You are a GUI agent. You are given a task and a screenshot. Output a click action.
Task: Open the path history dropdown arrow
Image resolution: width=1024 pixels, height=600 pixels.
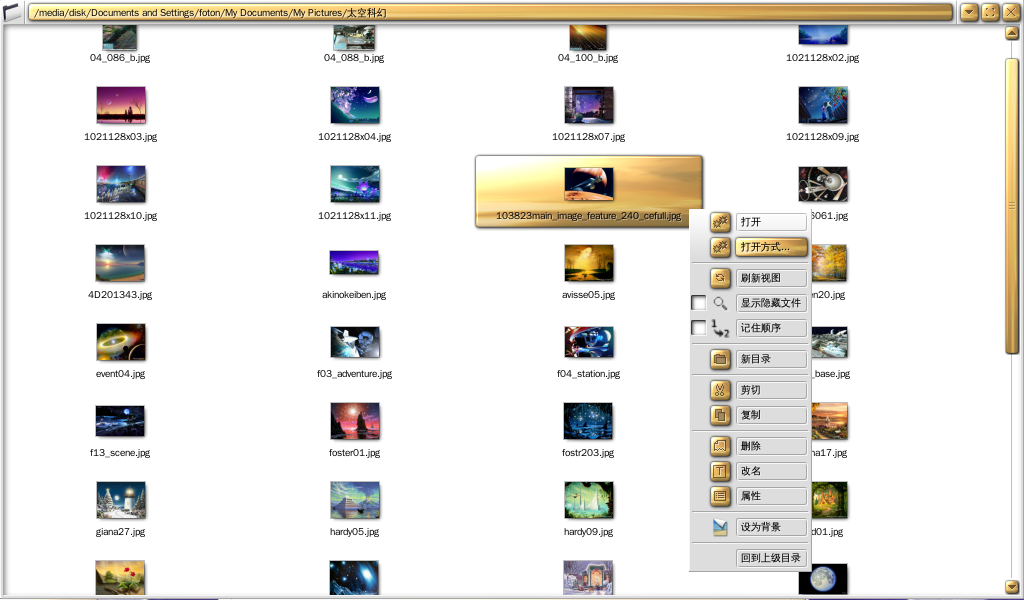click(x=969, y=12)
